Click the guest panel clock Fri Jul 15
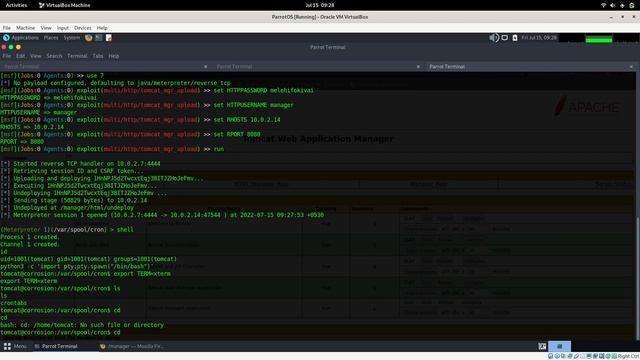This screenshot has height=360, width=640. pos(539,38)
